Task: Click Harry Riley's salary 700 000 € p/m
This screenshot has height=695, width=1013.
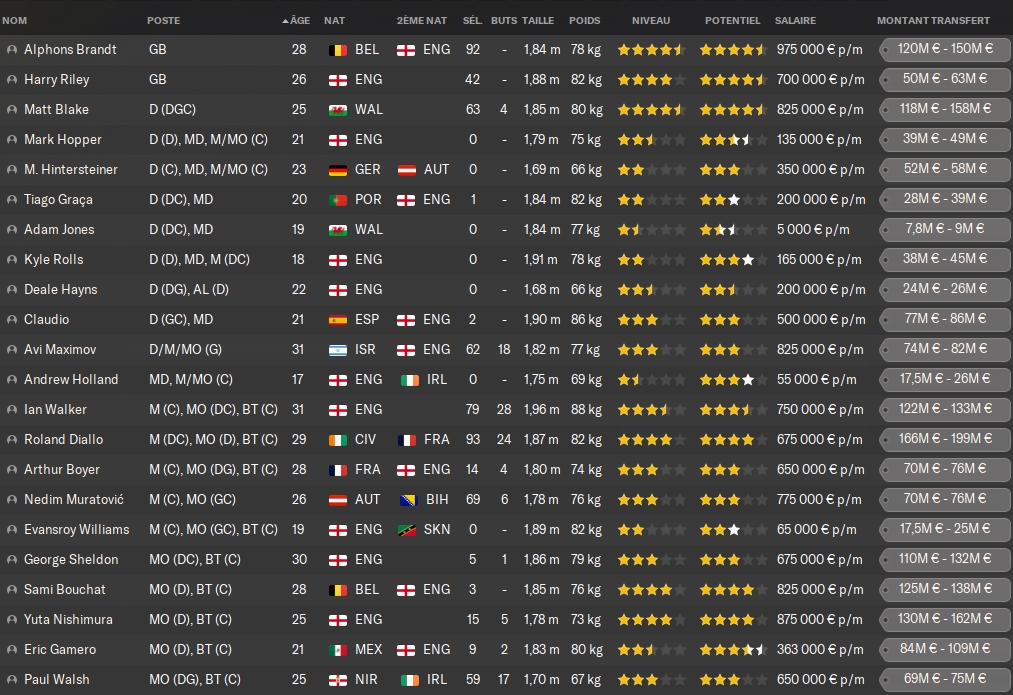Action: pyautogui.click(x=820, y=79)
